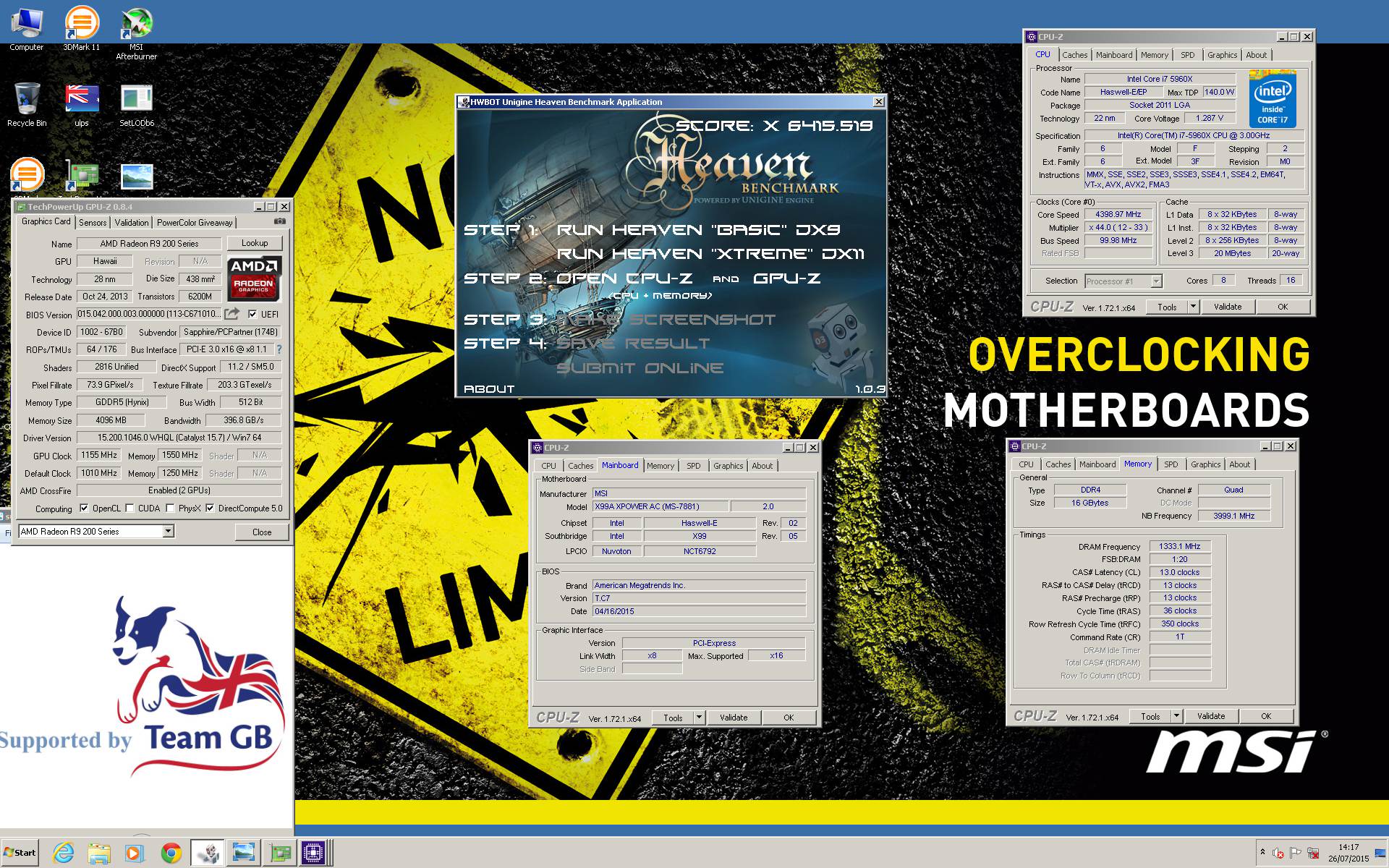The width and height of the screenshot is (1389, 868).
Task: Switch to GPU-Z on the taskbar
Action: pyautogui.click(x=279, y=854)
